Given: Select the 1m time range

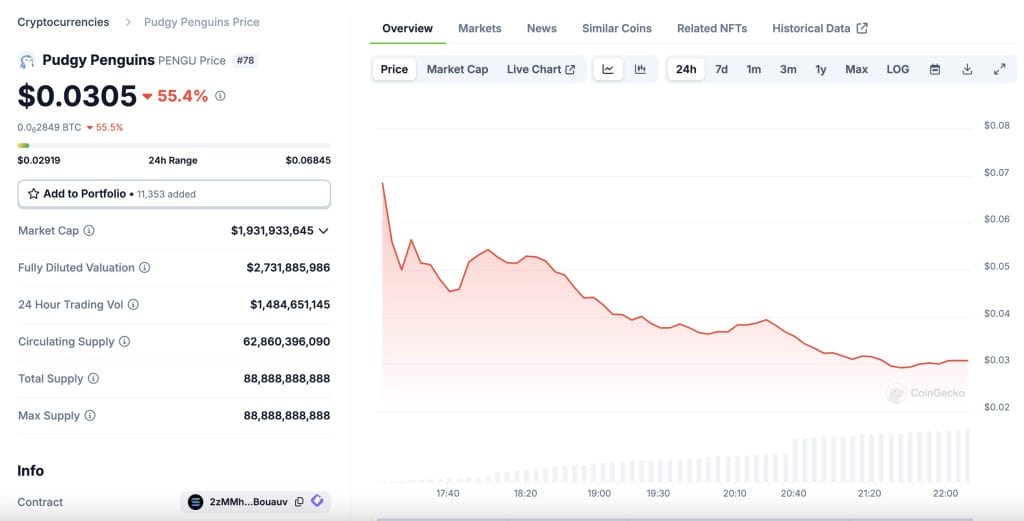Looking at the screenshot, I should tap(754, 69).
